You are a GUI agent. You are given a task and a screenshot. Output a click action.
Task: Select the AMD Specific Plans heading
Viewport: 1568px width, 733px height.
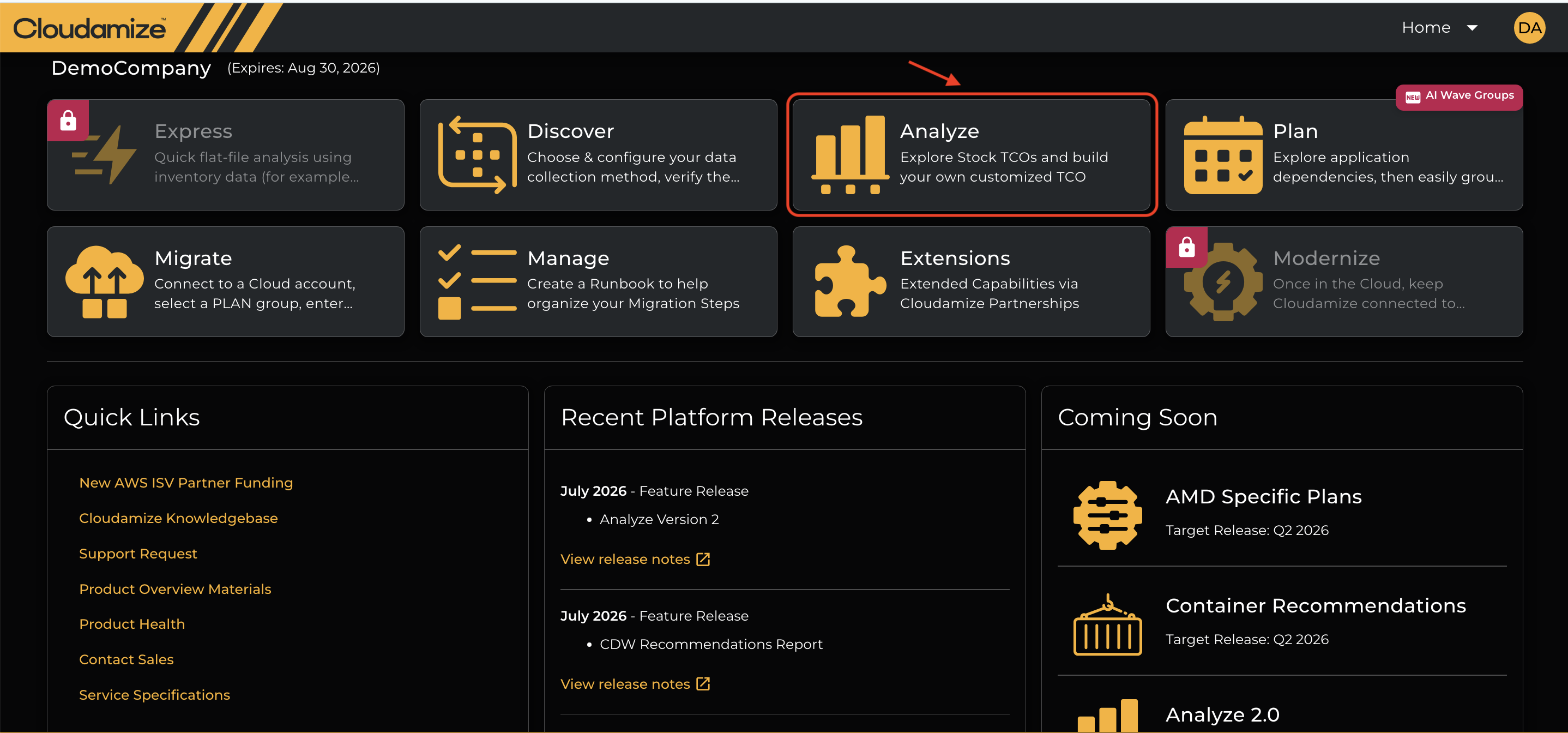[x=1263, y=497]
